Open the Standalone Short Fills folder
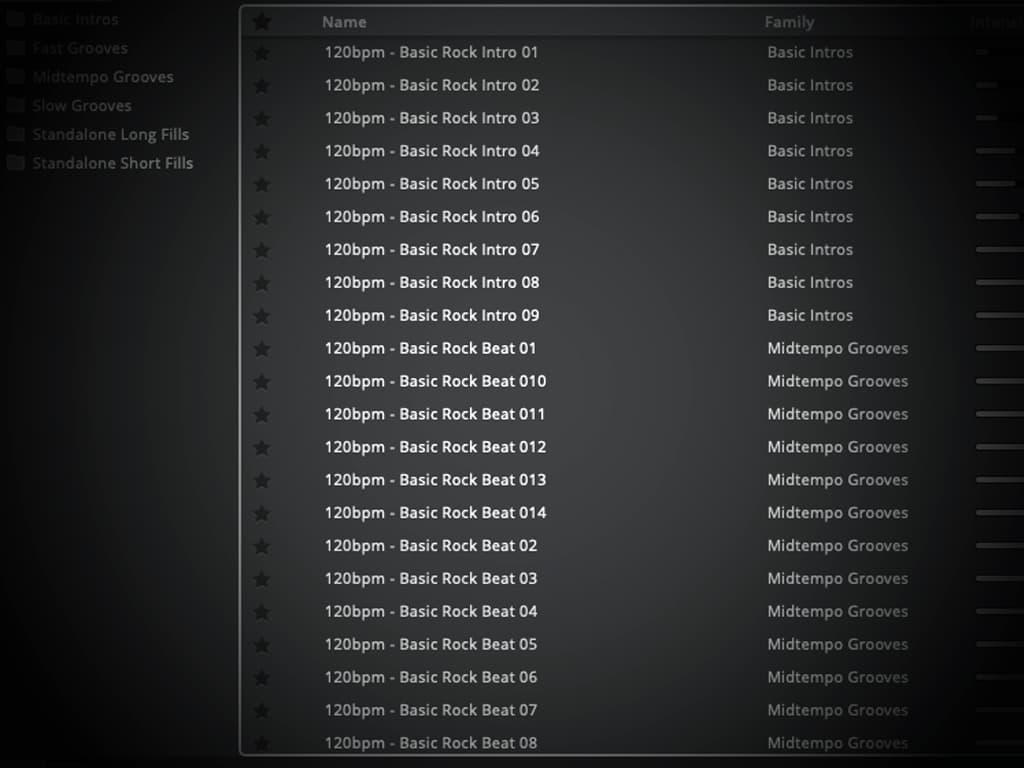 pyautogui.click(x=112, y=163)
